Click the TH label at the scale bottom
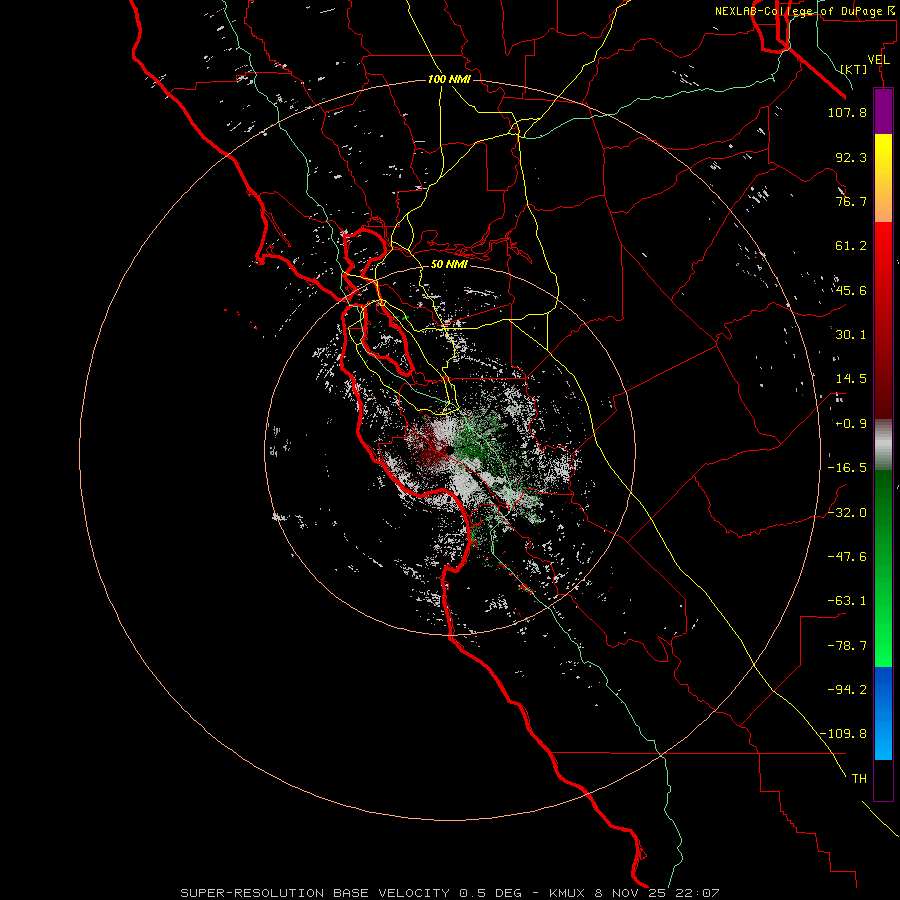Screen dimensions: 900x900 (859, 779)
